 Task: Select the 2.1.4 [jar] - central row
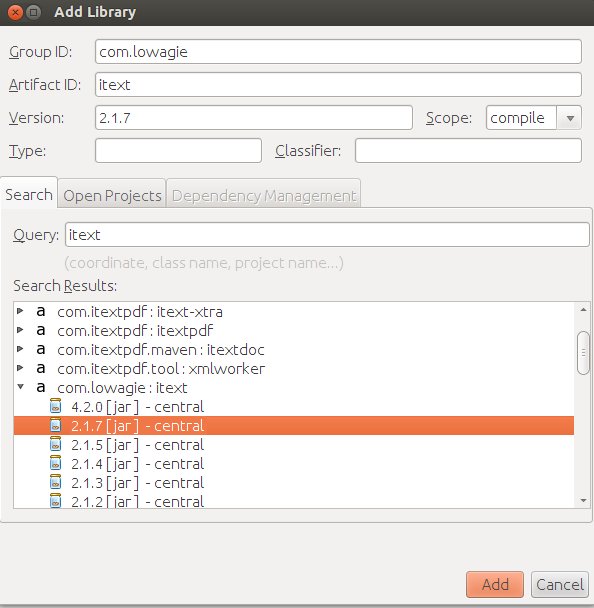tap(294, 463)
